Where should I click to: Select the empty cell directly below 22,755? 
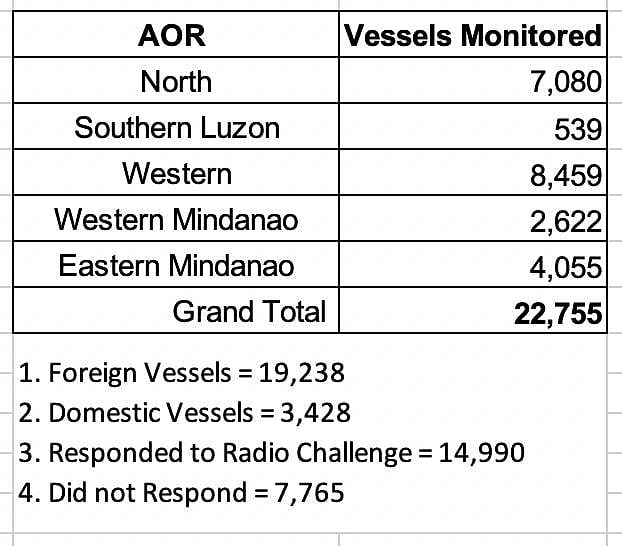(x=472, y=353)
